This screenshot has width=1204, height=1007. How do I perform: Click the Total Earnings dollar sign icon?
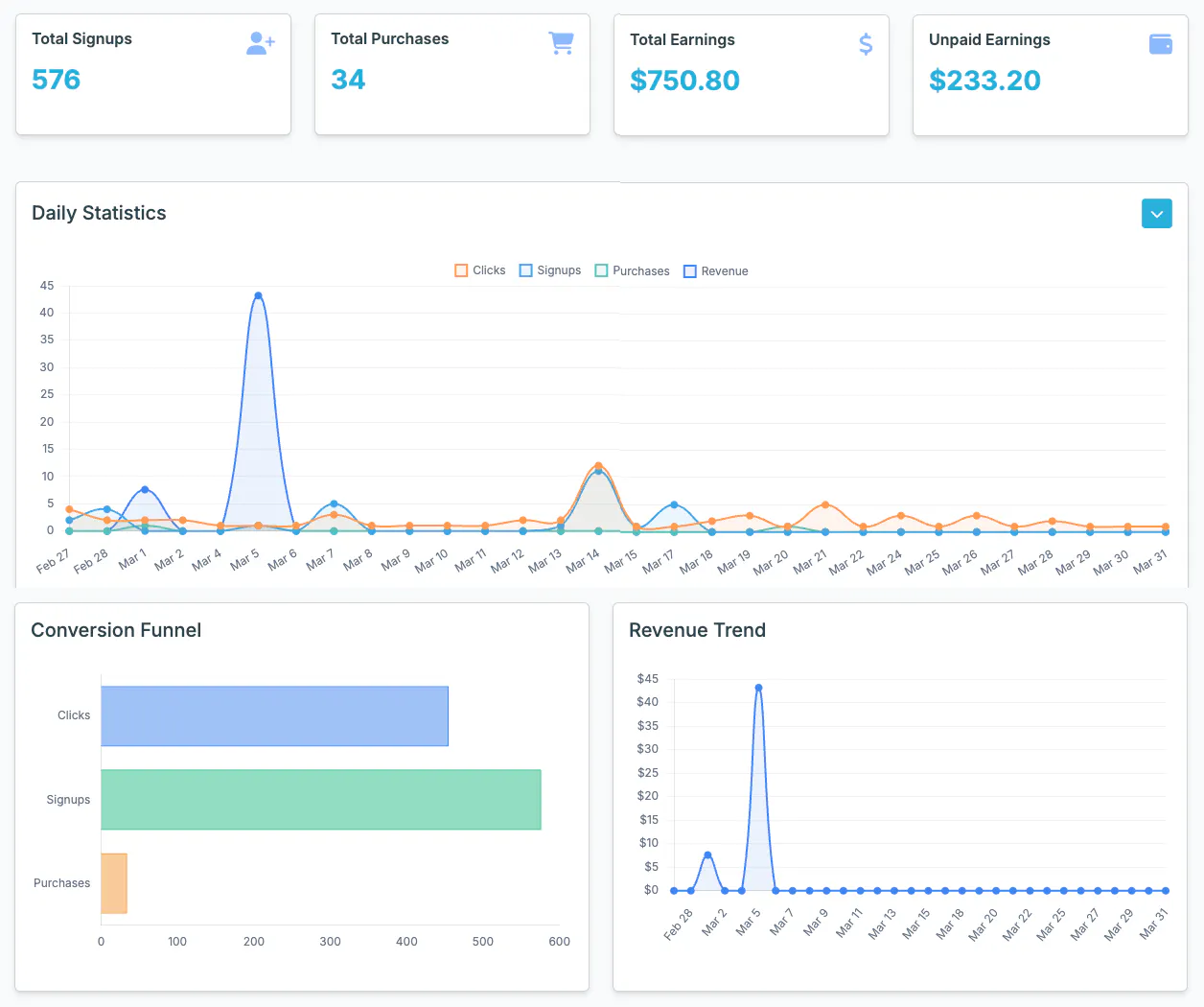coord(866,44)
